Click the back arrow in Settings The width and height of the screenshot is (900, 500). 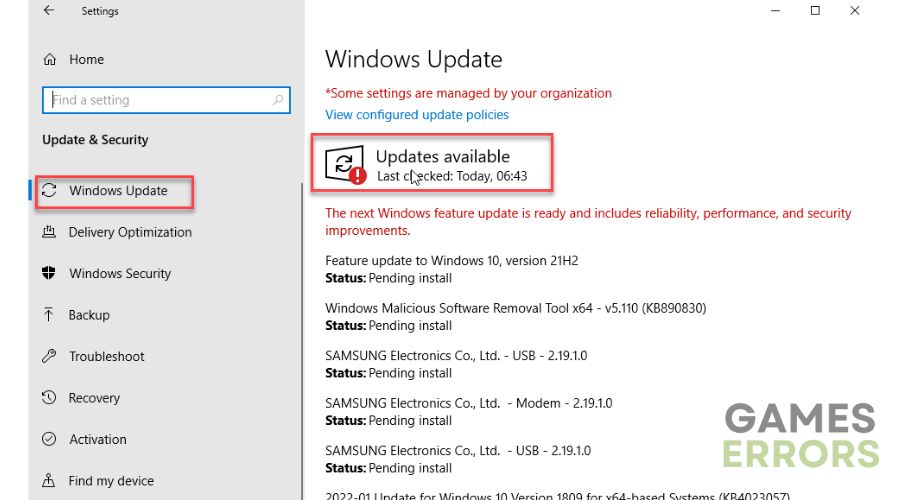[x=49, y=10]
